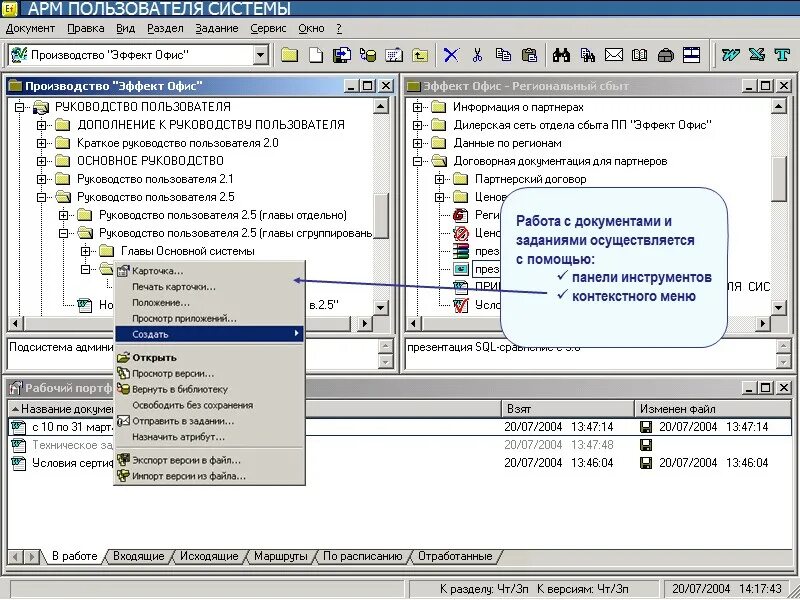Switch to the Маршруты tab
The height and width of the screenshot is (600, 800).
pyautogui.click(x=281, y=556)
